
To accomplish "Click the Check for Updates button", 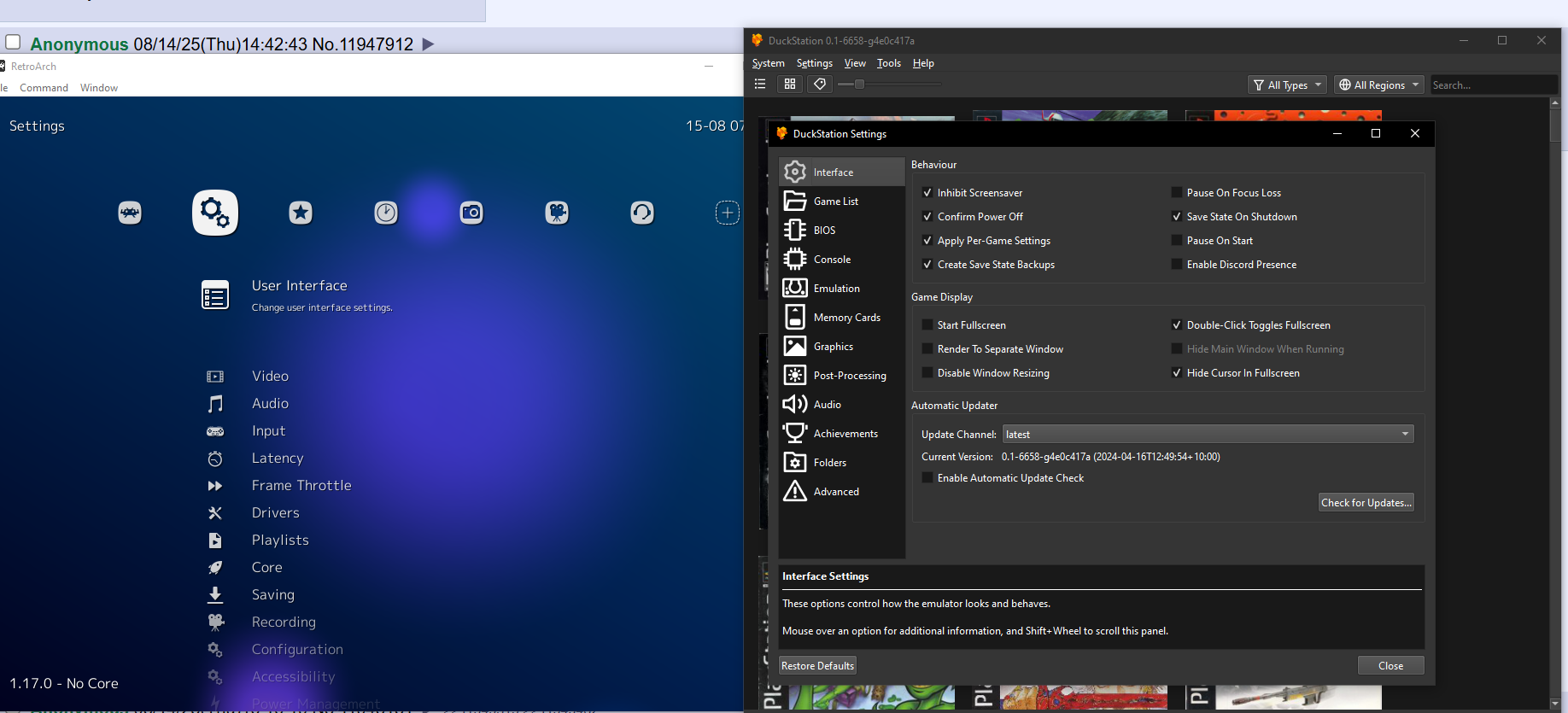I will point(1366,503).
